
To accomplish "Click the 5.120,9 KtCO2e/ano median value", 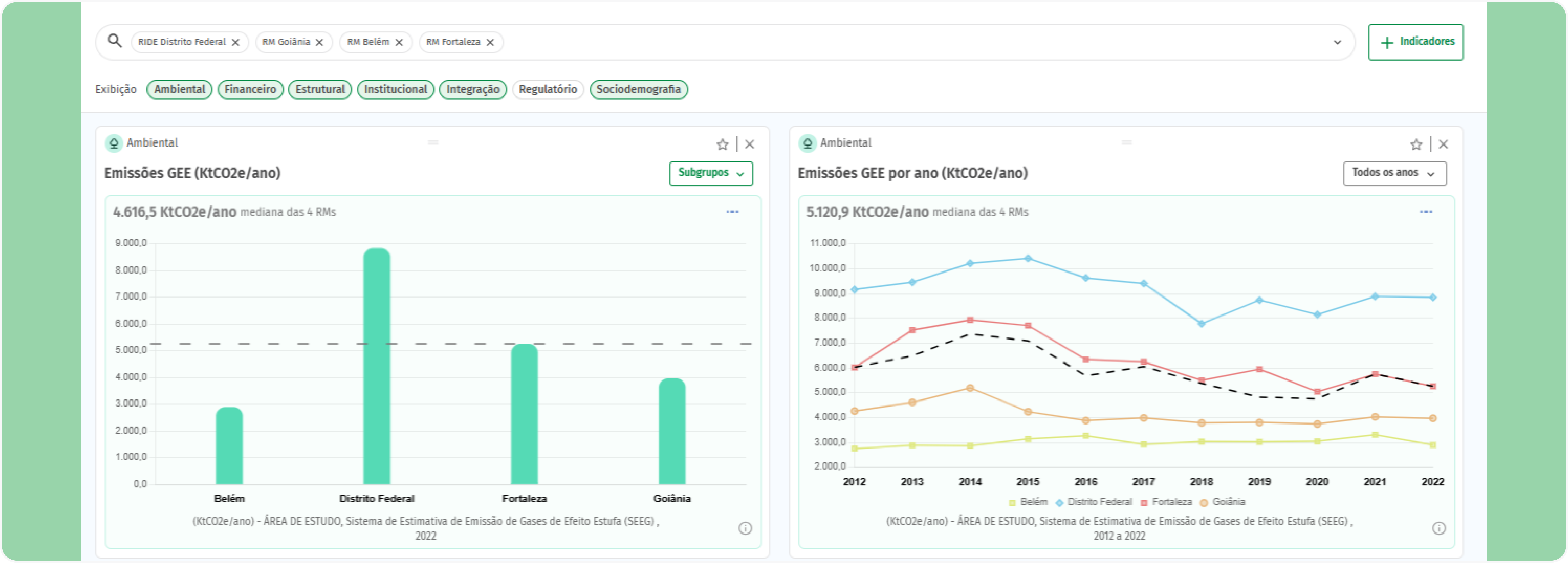I will click(x=867, y=212).
